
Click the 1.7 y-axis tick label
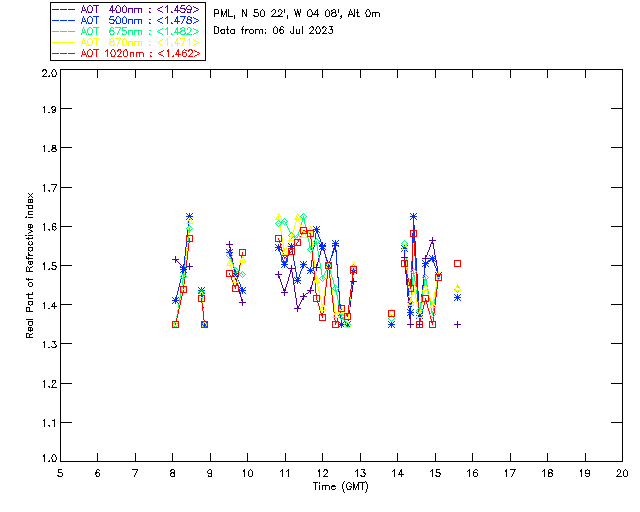pos(49,188)
